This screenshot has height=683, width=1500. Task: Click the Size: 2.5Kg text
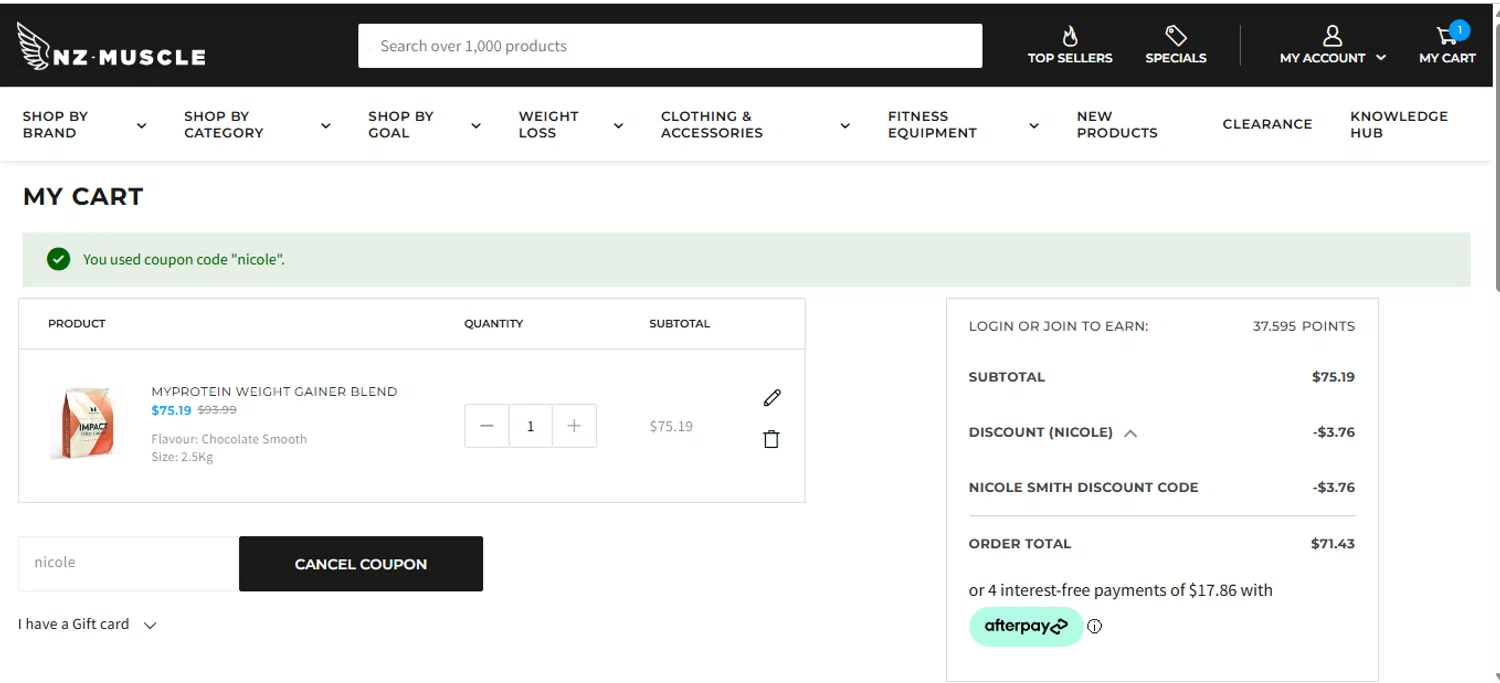182,457
